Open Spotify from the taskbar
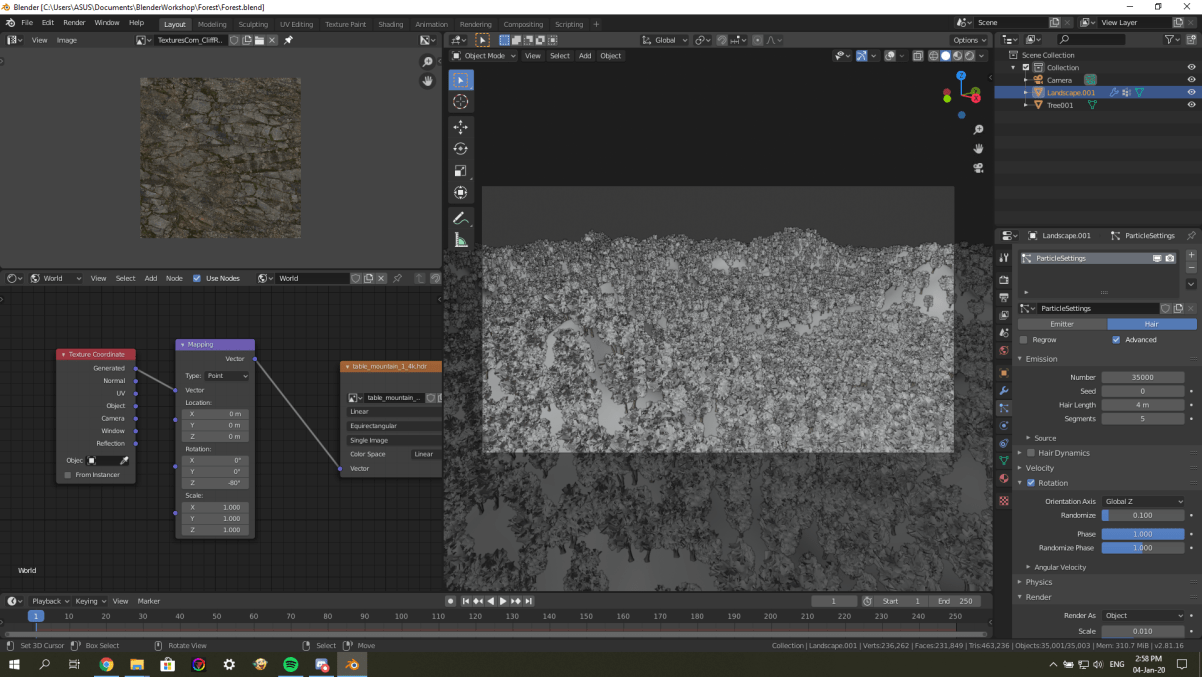Screen dimensions: 1202x677 tap(291, 664)
